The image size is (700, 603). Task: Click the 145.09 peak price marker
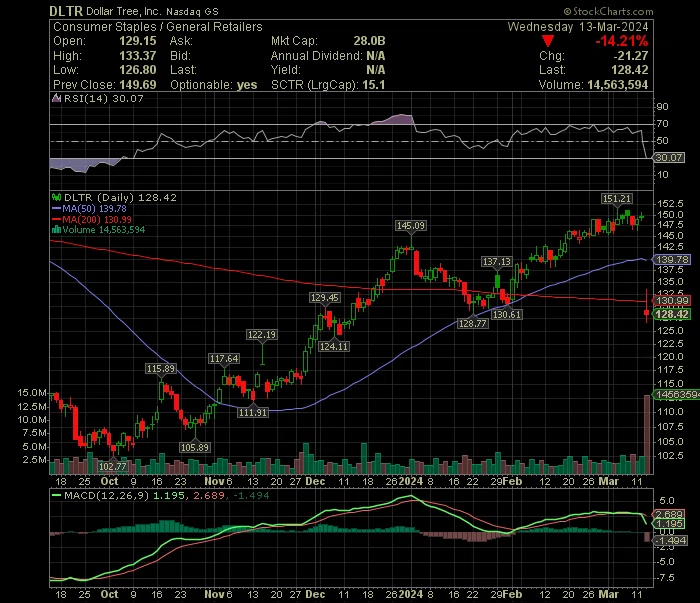click(x=411, y=226)
